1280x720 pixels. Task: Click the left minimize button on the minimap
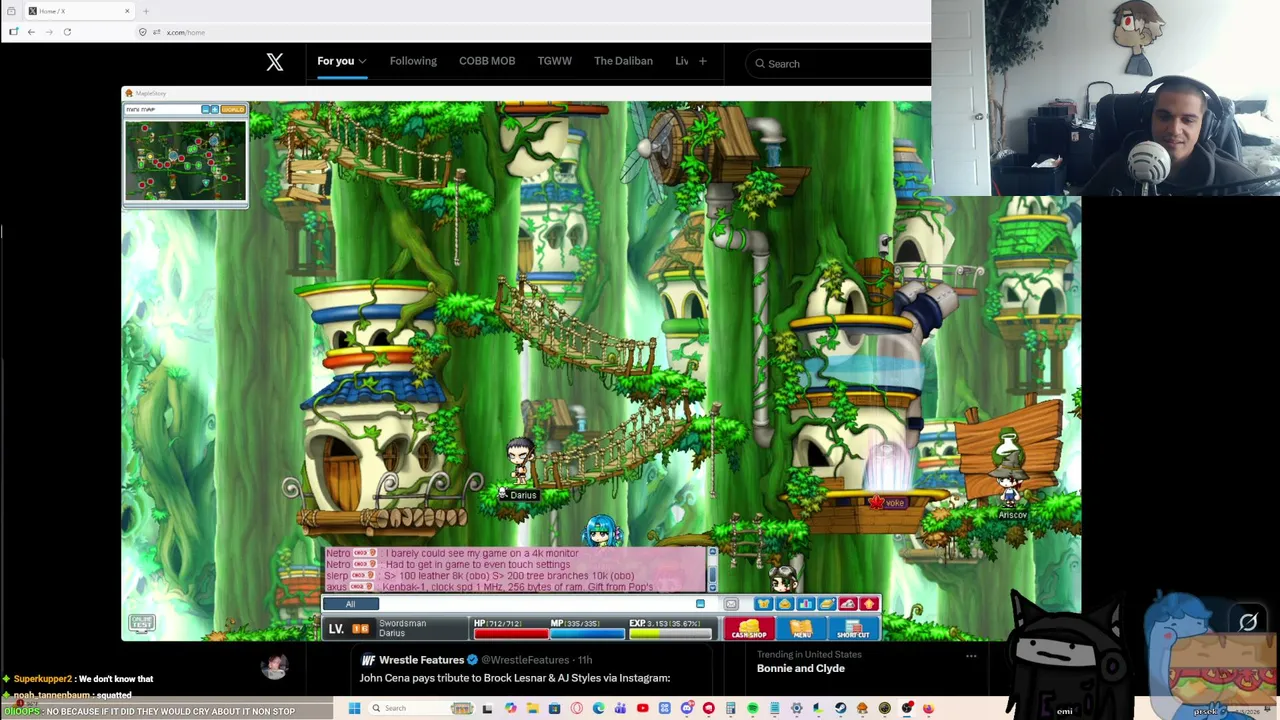coord(205,109)
